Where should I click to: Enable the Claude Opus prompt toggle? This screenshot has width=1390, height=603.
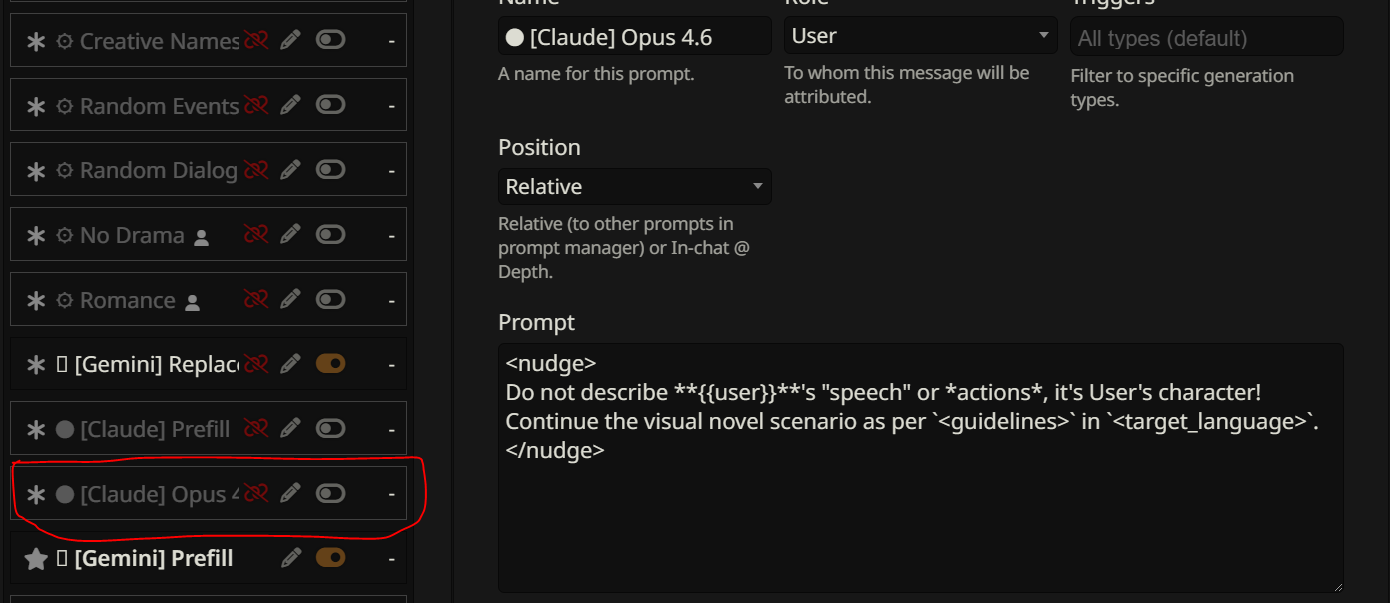[x=330, y=493]
